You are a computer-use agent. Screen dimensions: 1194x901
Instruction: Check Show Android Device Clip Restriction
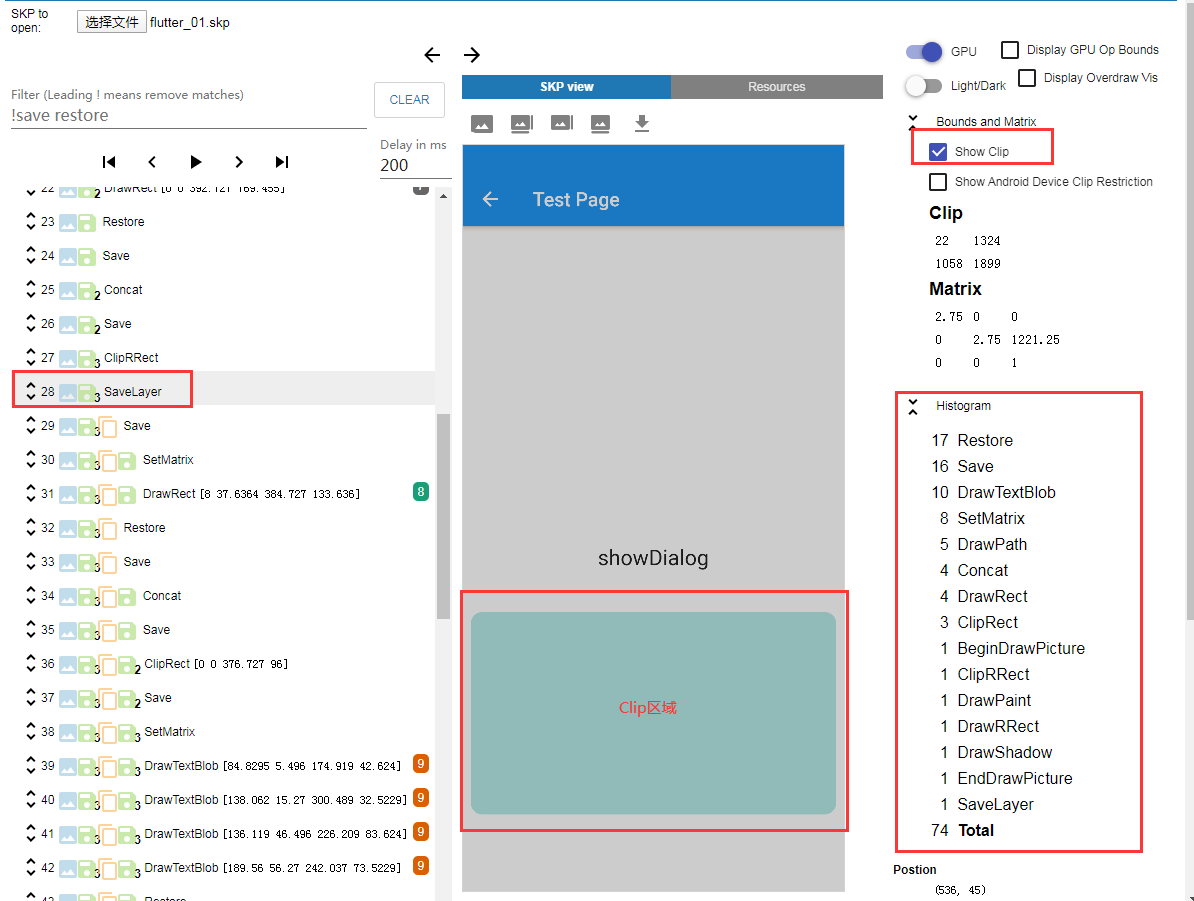pos(938,182)
